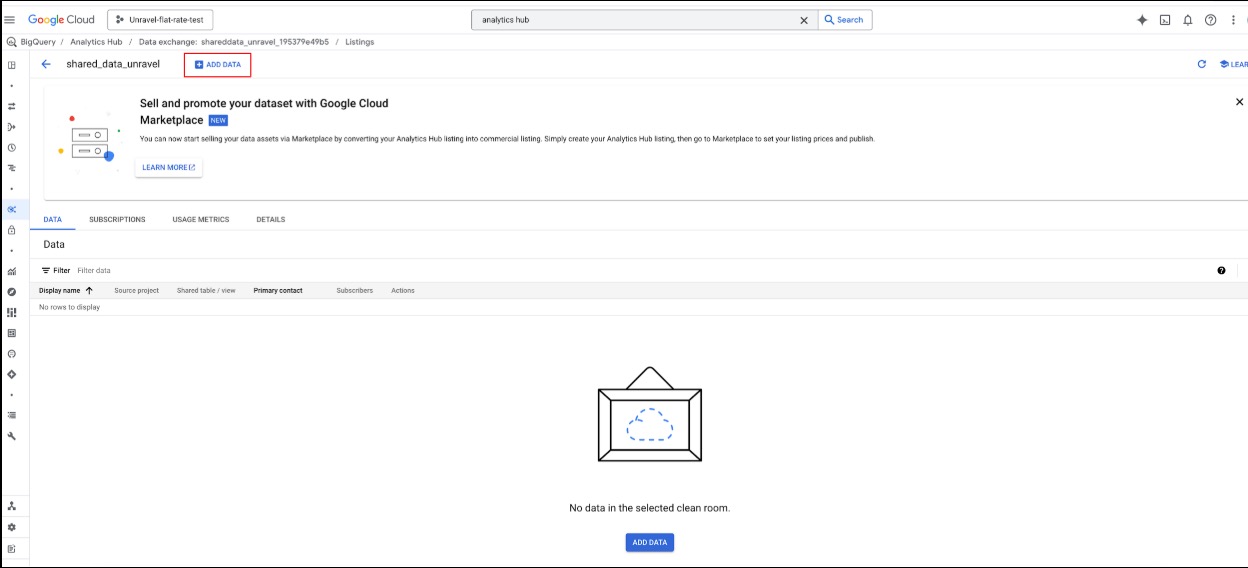Screen dimensions: 1248x568
Task: Click the top ADD DATA button
Action: (x=218, y=65)
